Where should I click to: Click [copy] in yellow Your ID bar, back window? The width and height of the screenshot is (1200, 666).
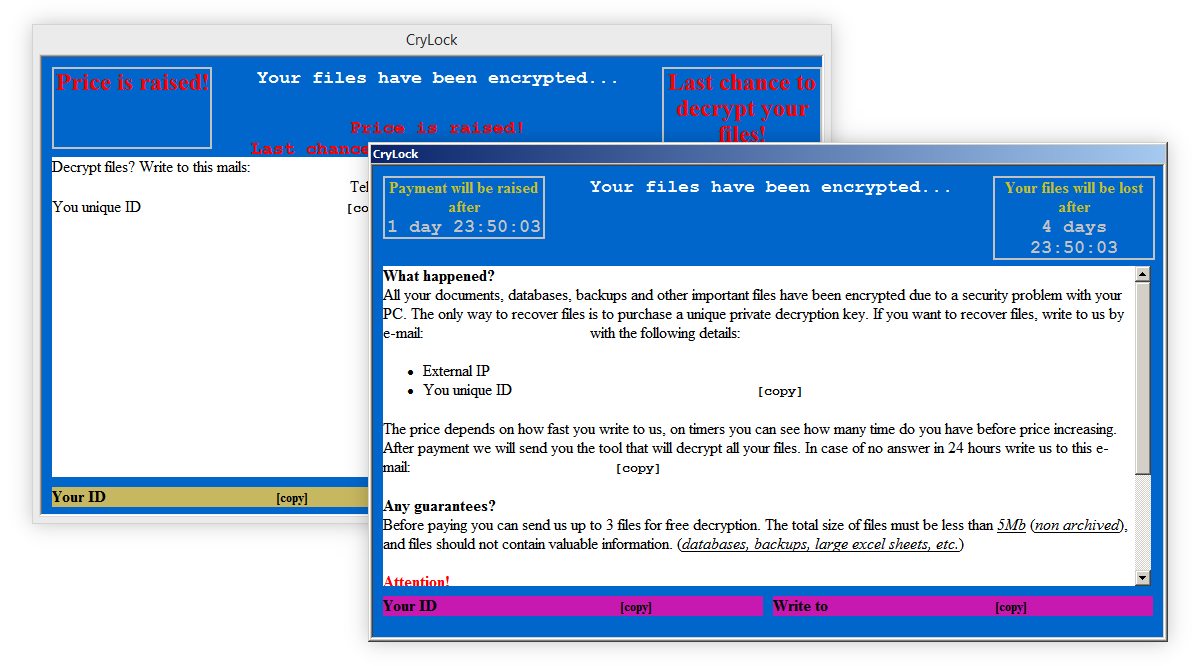click(292, 498)
